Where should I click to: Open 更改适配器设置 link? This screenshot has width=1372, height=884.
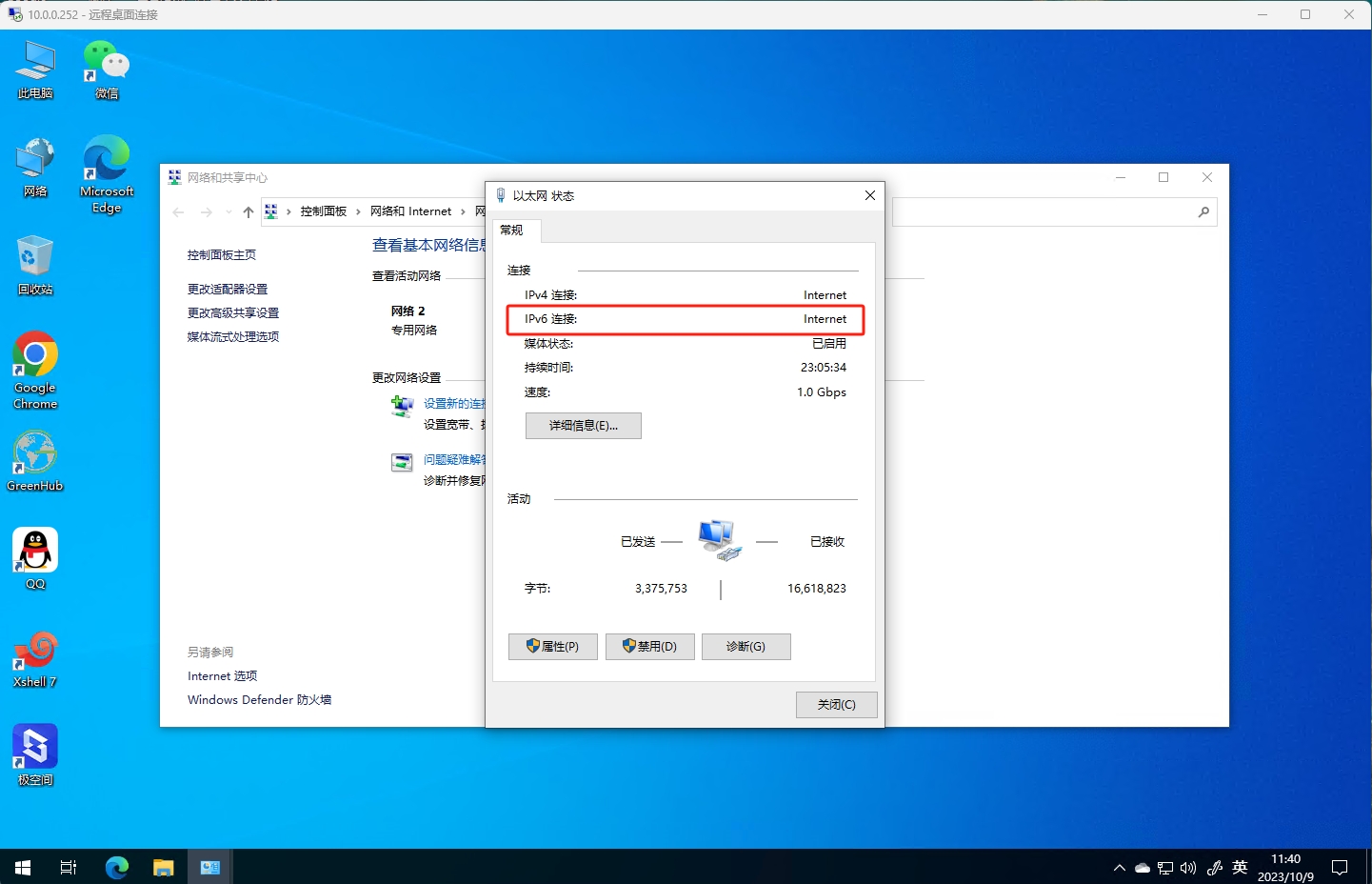pyautogui.click(x=227, y=288)
